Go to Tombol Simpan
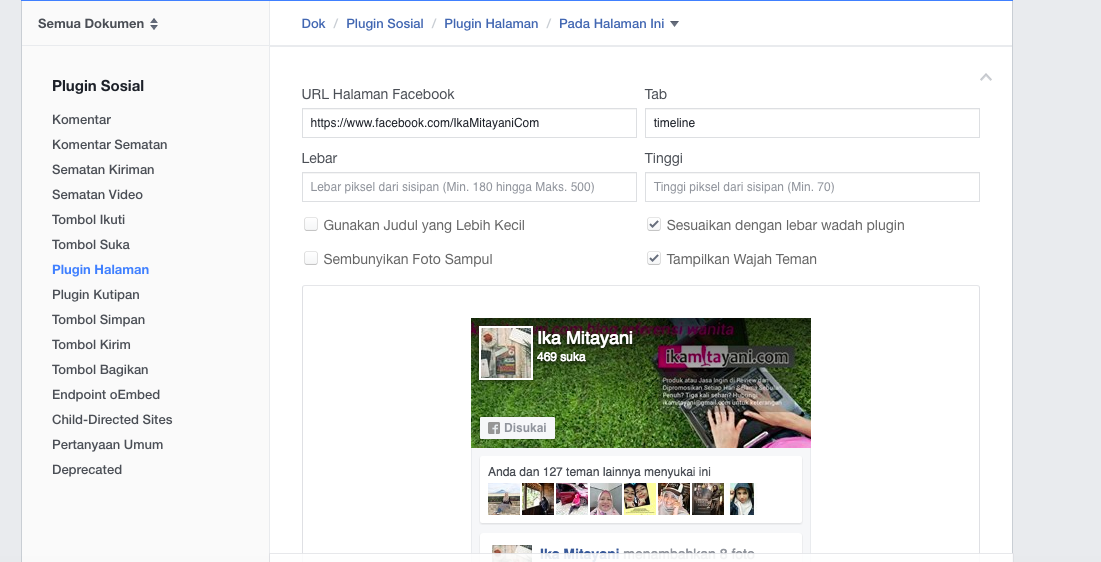Screen dimensions: 1101x562 pos(98,320)
